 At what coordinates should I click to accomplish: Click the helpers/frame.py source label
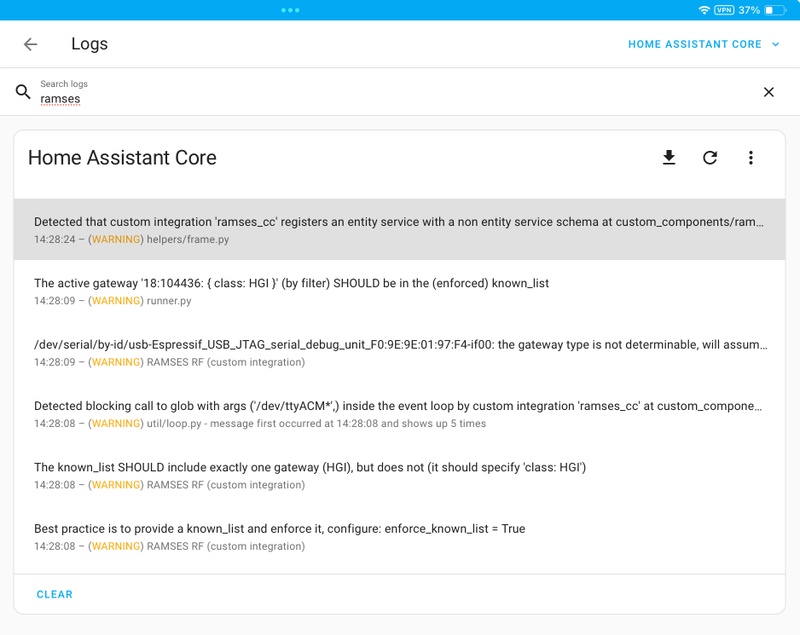coord(188,239)
